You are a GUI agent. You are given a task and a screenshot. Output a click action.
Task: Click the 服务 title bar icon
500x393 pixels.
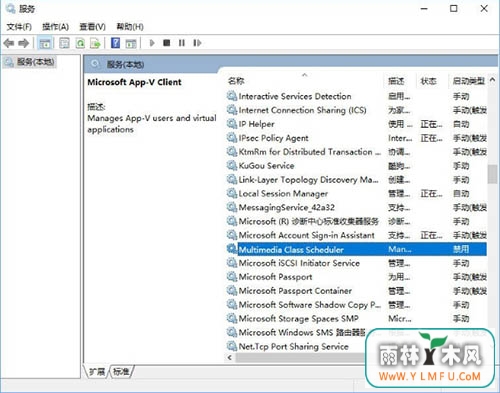(x=10, y=9)
